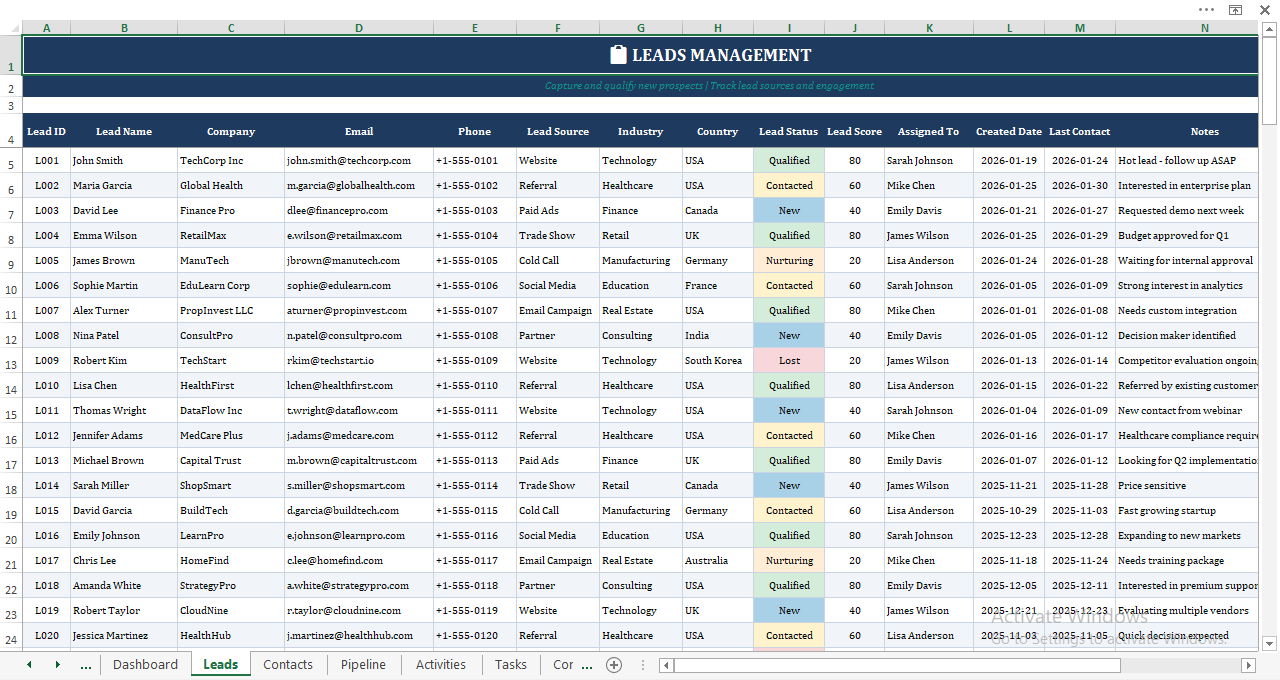The image size is (1280, 680).
Task: Select the Australia country cell
Action: (x=717, y=560)
